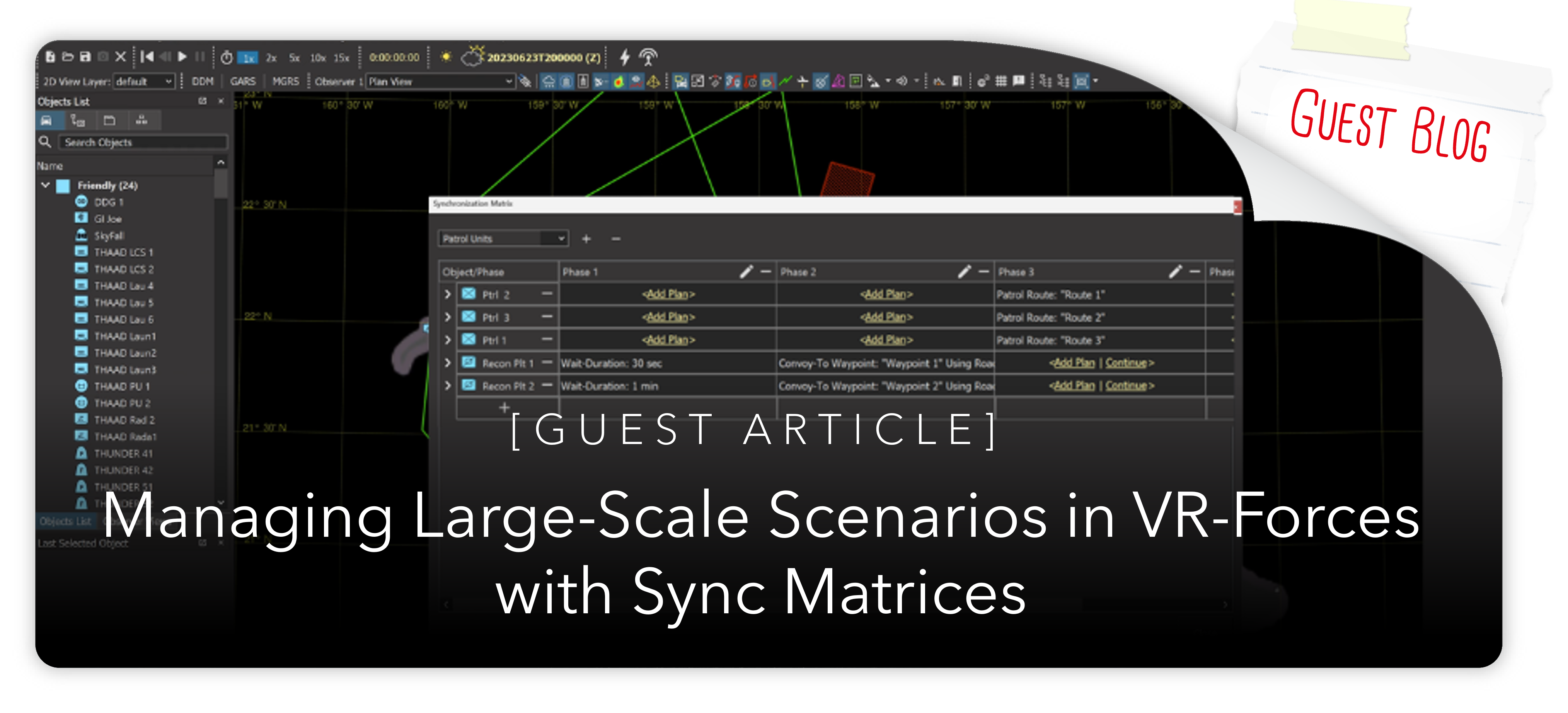Click the radio antenna broadcast icon

(x=648, y=57)
